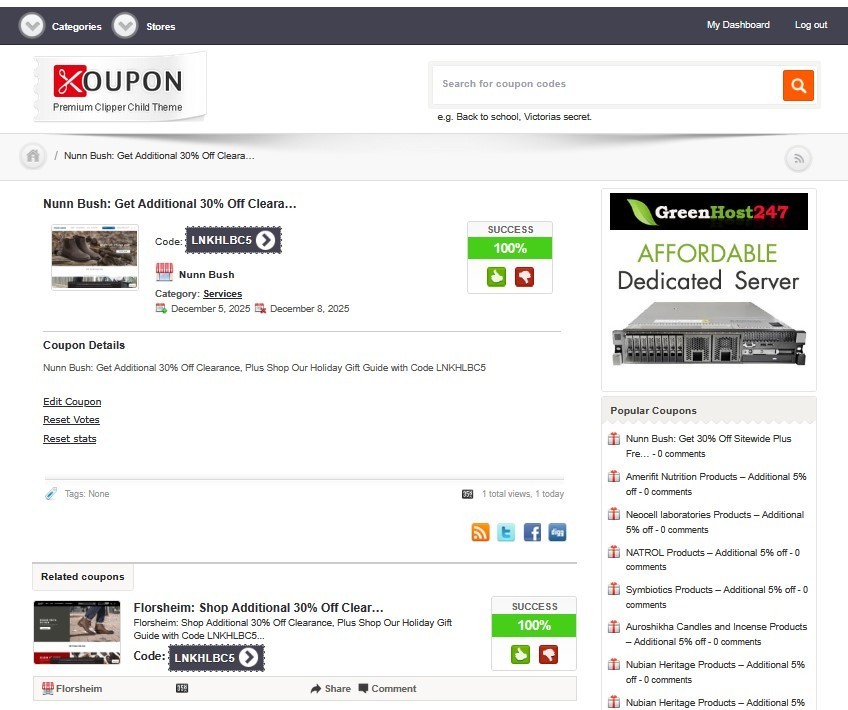Reveal the Nunn Bush LNKHLBC5 coupon code
The width and height of the screenshot is (848, 710).
233,240
